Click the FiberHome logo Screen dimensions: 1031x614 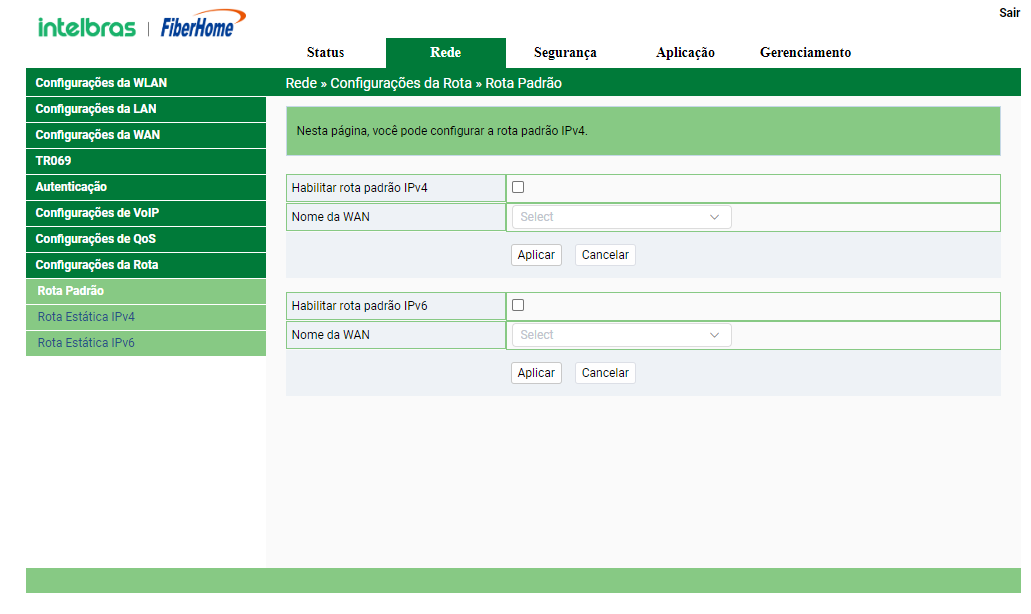[x=203, y=24]
